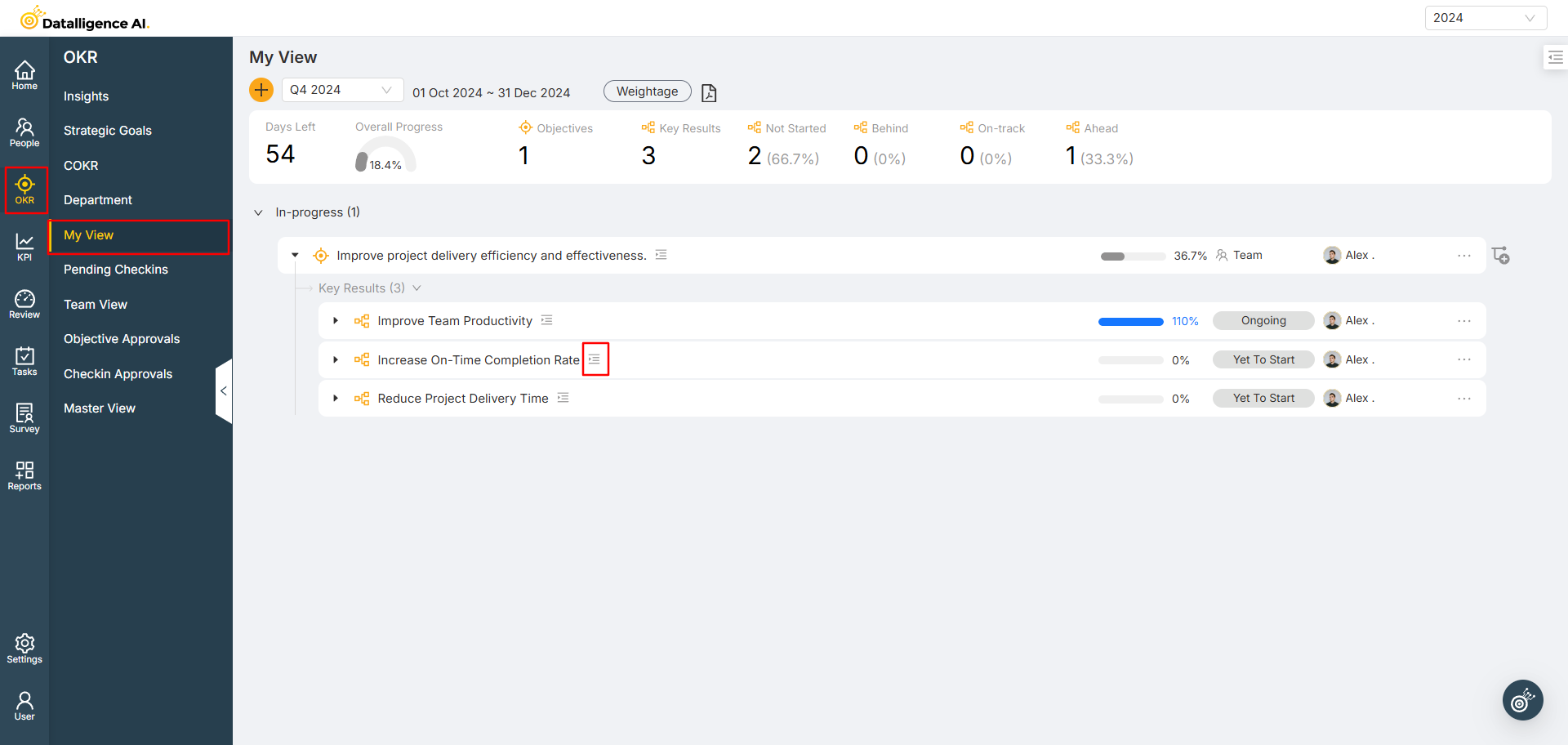Image resolution: width=1568 pixels, height=745 pixels.
Task: Open the Q4 2024 quarter dropdown
Action: click(x=342, y=90)
